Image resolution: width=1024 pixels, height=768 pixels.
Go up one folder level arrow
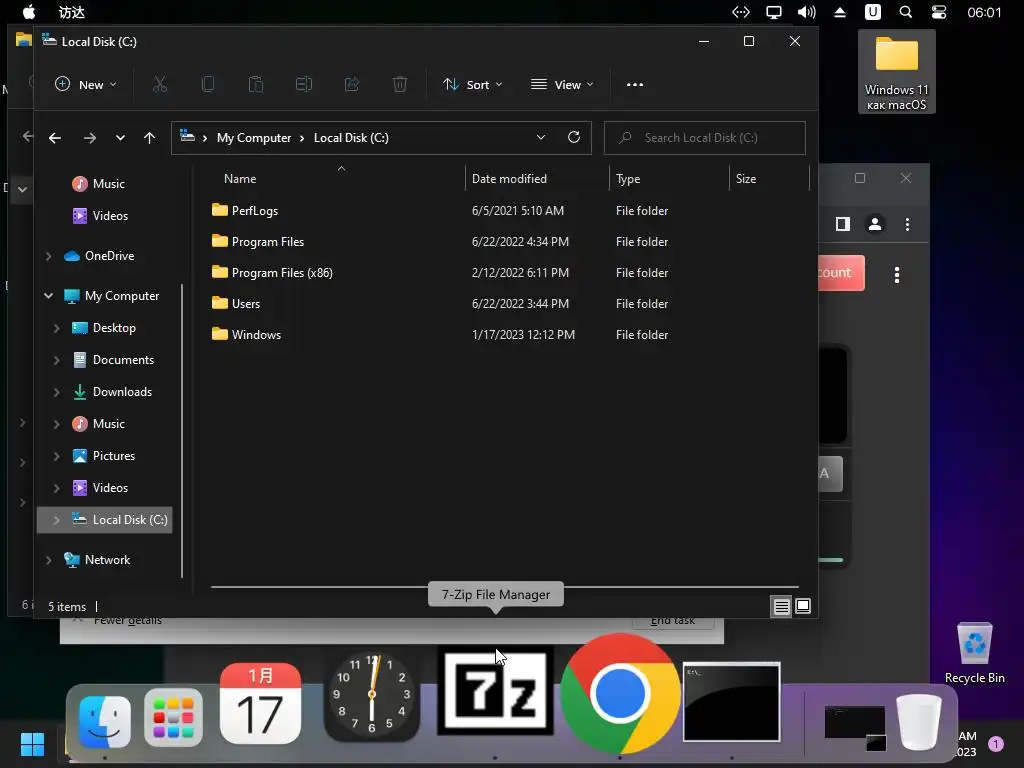tap(150, 138)
